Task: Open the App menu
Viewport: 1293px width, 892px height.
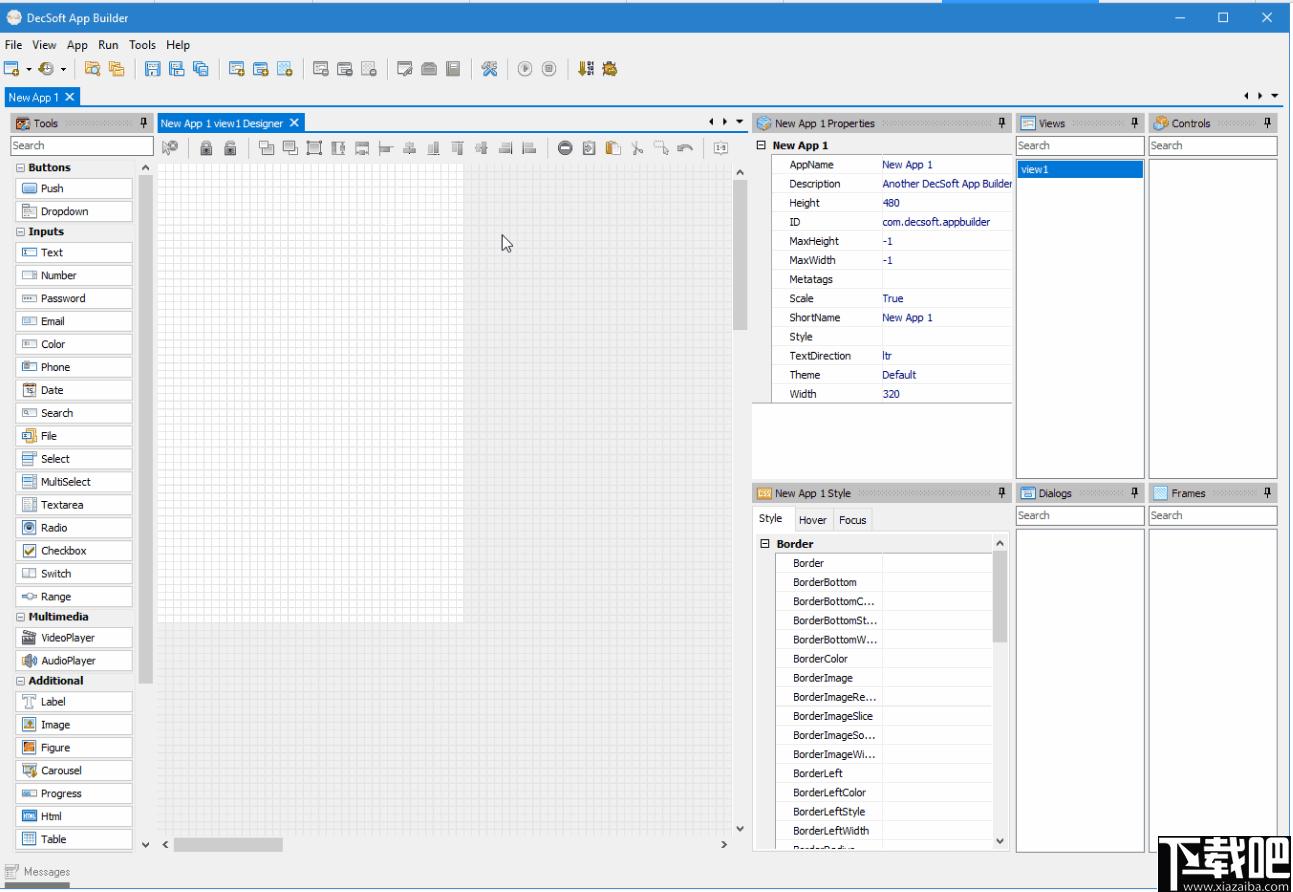Action: (x=77, y=45)
